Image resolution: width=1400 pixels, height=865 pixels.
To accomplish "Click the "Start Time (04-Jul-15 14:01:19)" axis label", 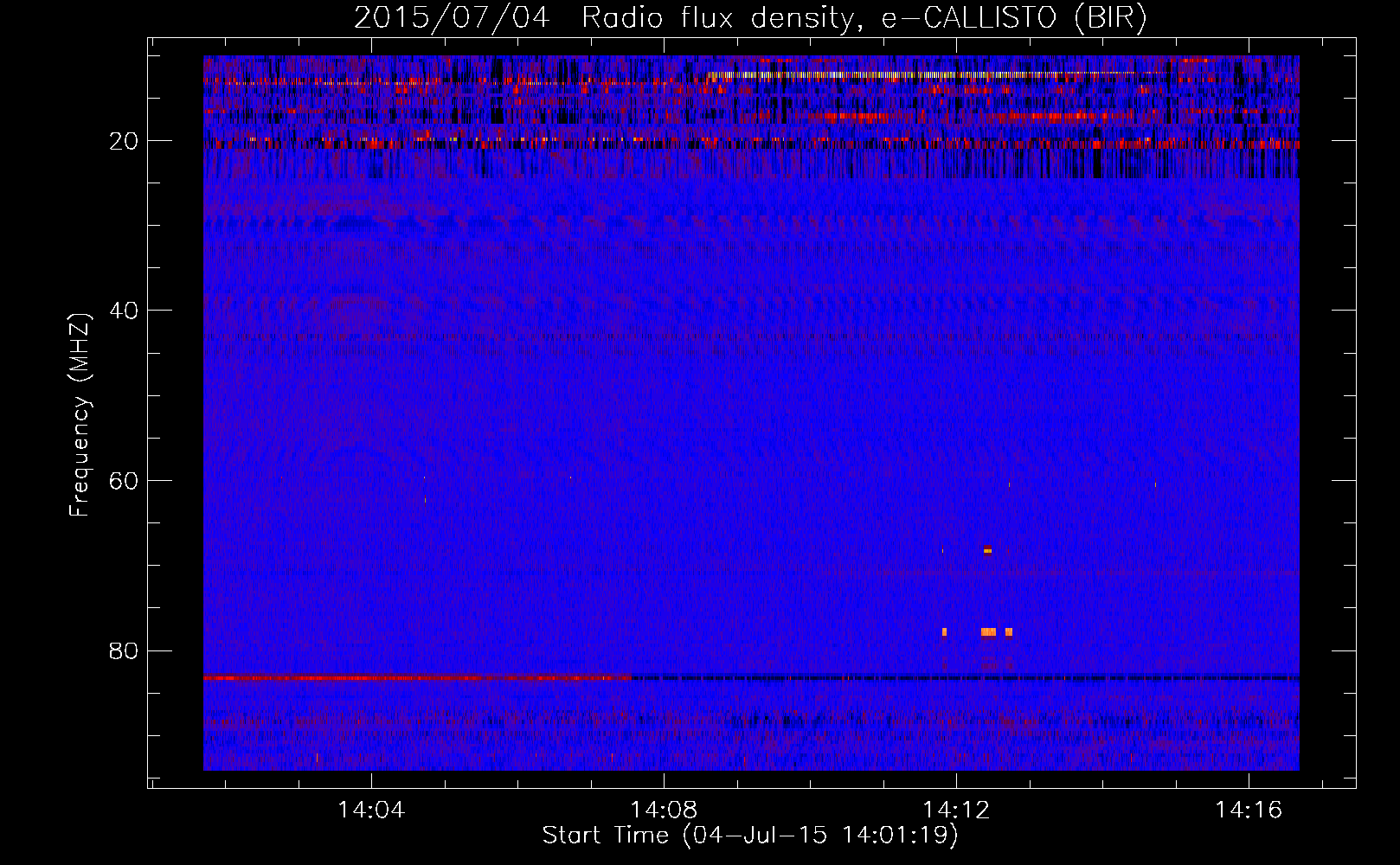I will point(750,836).
